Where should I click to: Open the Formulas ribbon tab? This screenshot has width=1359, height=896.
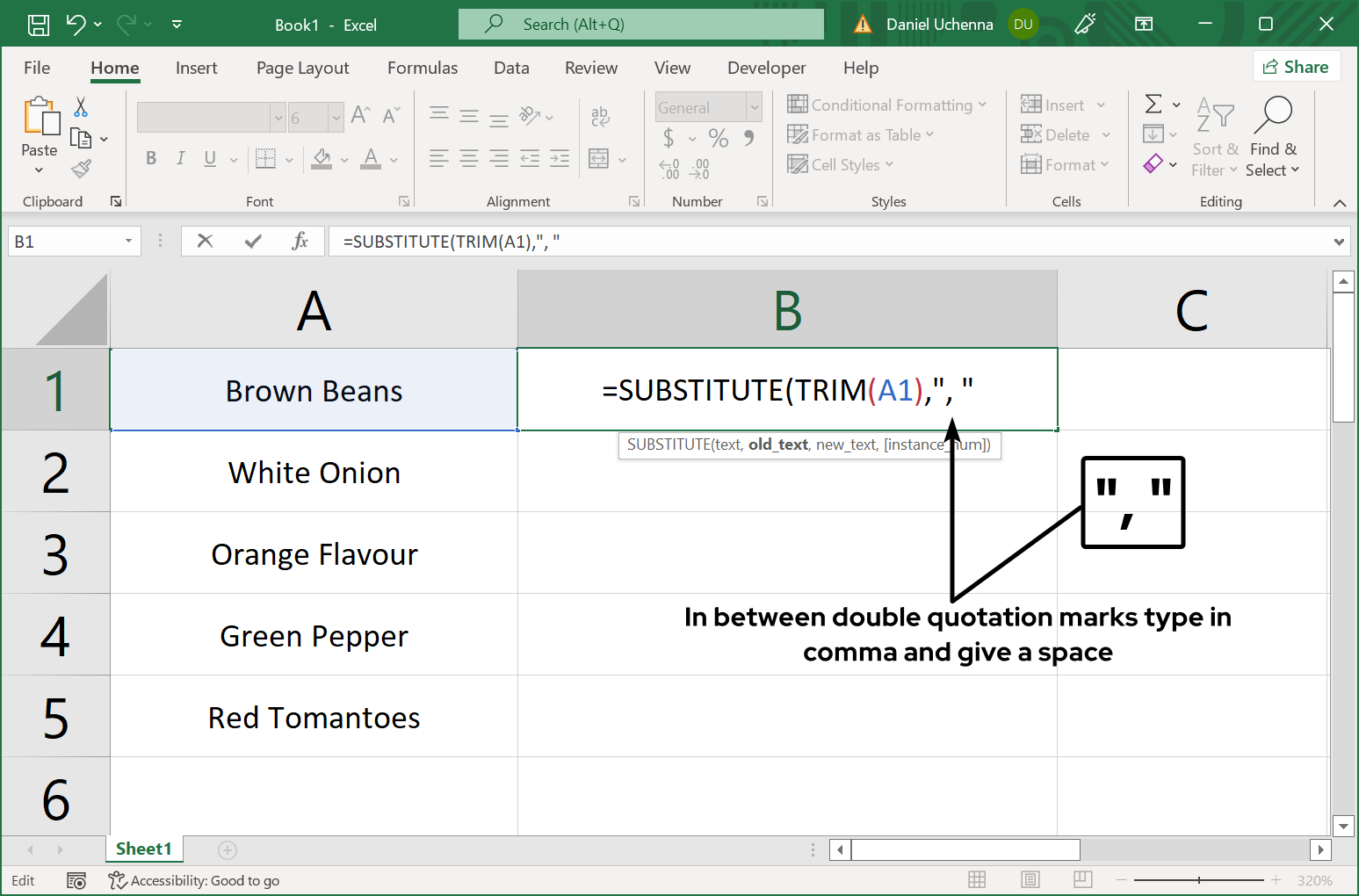(422, 68)
